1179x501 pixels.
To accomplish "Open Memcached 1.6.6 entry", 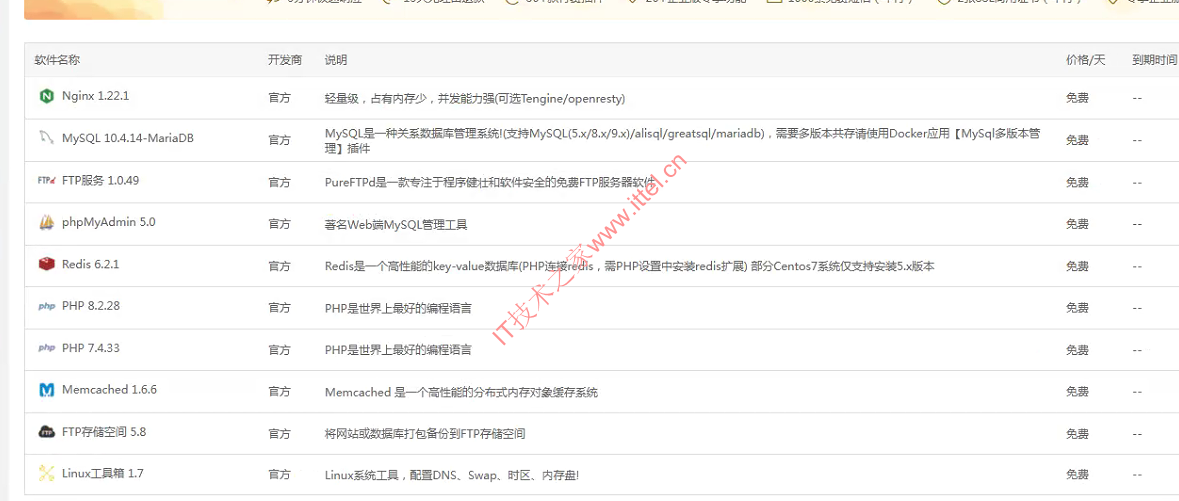I will [110, 390].
